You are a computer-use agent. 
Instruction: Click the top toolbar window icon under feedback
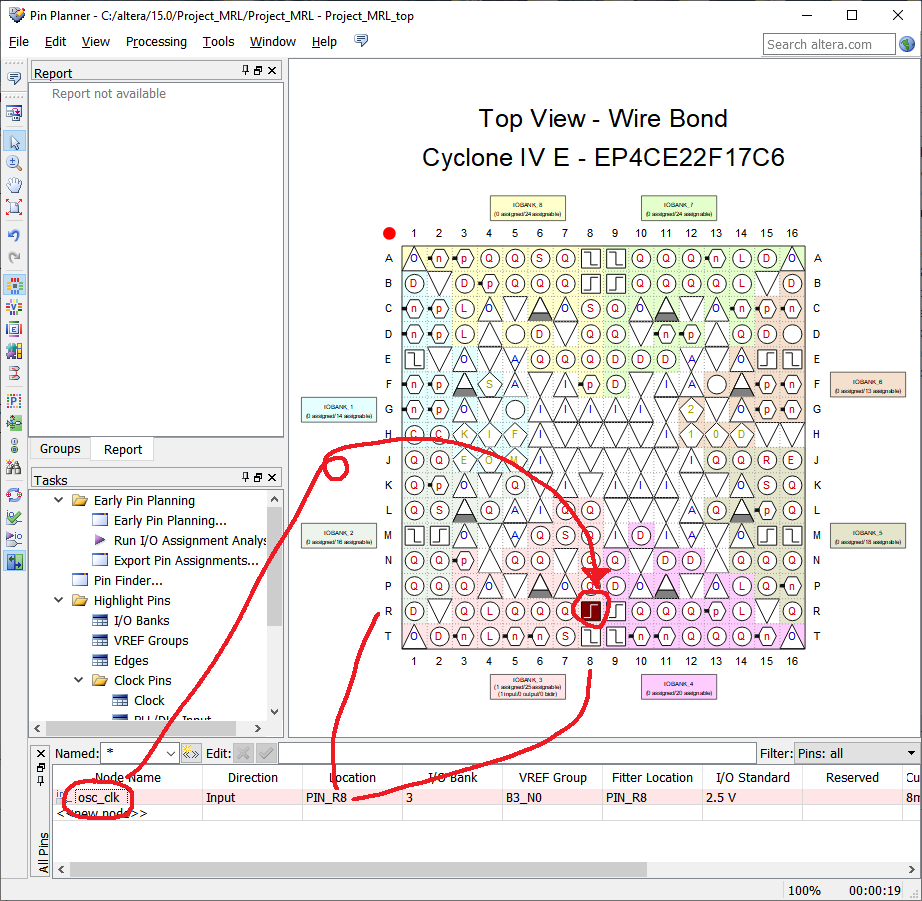pyautogui.click(x=14, y=112)
